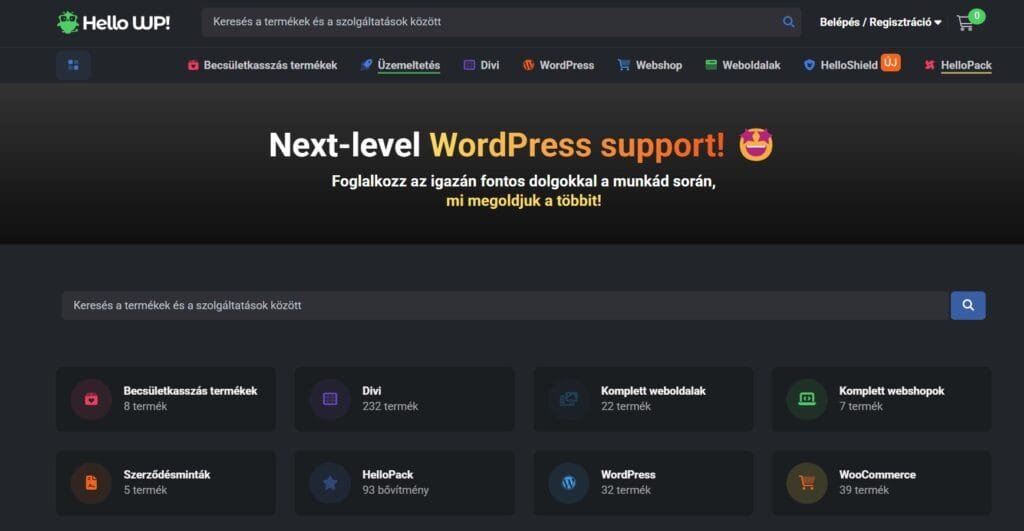Click the '8 termék' count text
Screen dimensions: 1024x531
pyautogui.click(x=145, y=406)
